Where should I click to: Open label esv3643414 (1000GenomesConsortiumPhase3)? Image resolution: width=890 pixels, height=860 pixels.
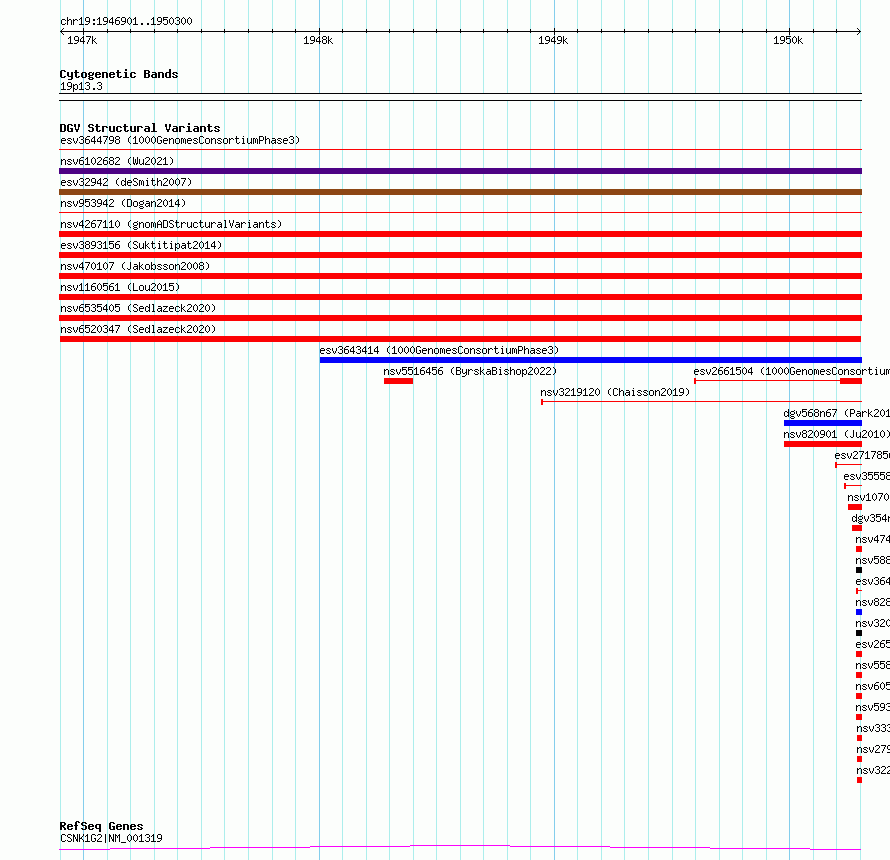click(439, 350)
